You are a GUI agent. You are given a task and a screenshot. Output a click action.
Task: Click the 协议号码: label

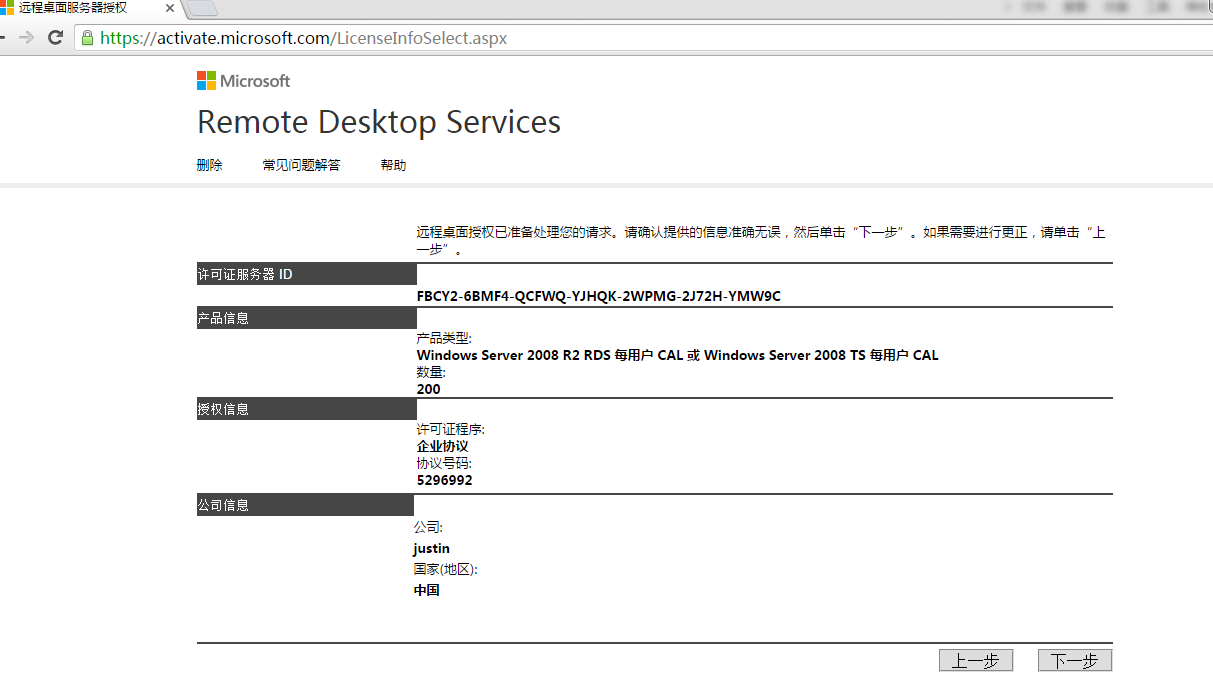(x=444, y=463)
